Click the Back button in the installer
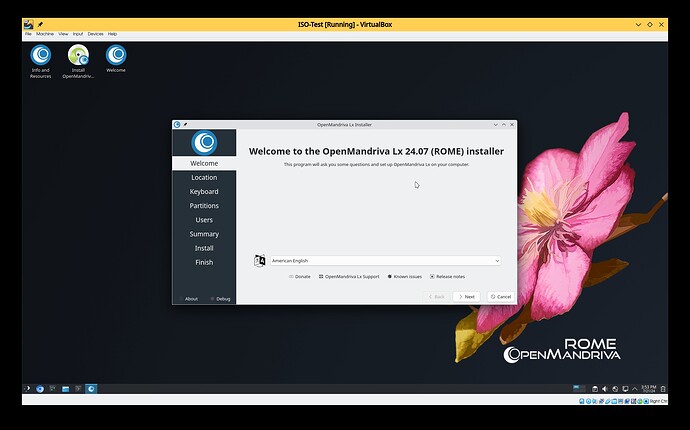Viewport: 690px width, 430px height. [x=436, y=297]
